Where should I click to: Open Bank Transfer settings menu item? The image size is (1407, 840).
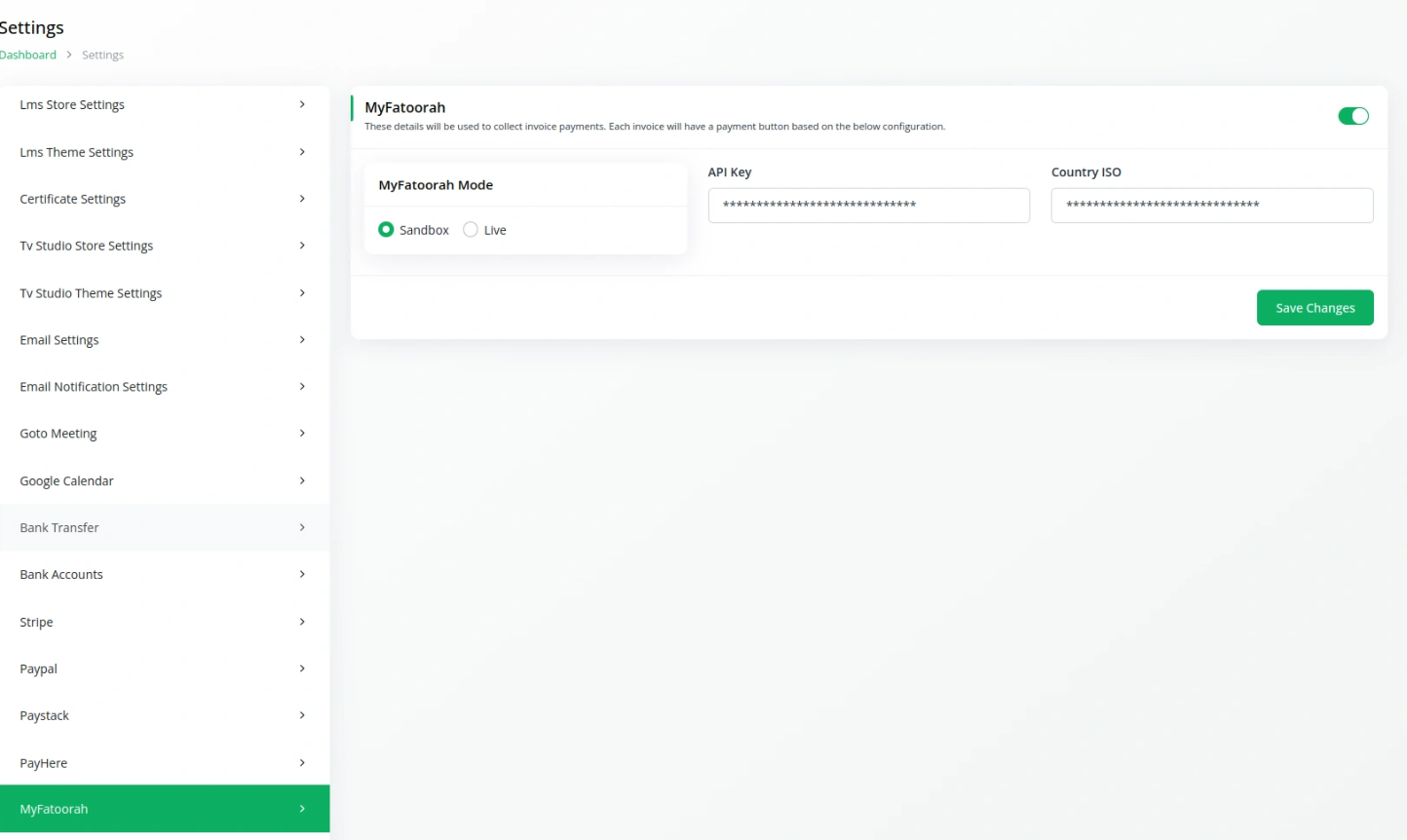pyautogui.click(x=165, y=527)
